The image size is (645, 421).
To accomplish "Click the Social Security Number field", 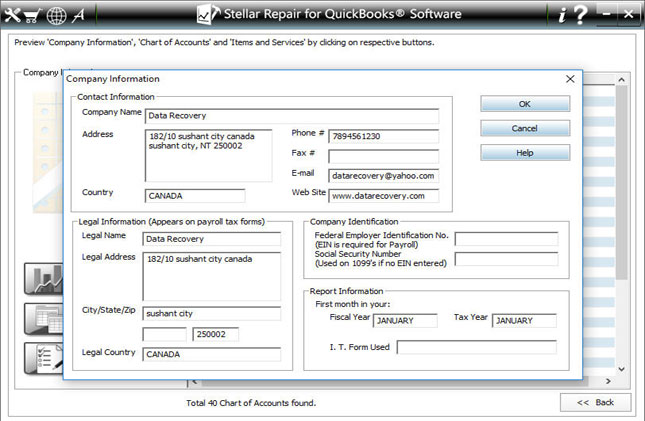I will pos(506,259).
